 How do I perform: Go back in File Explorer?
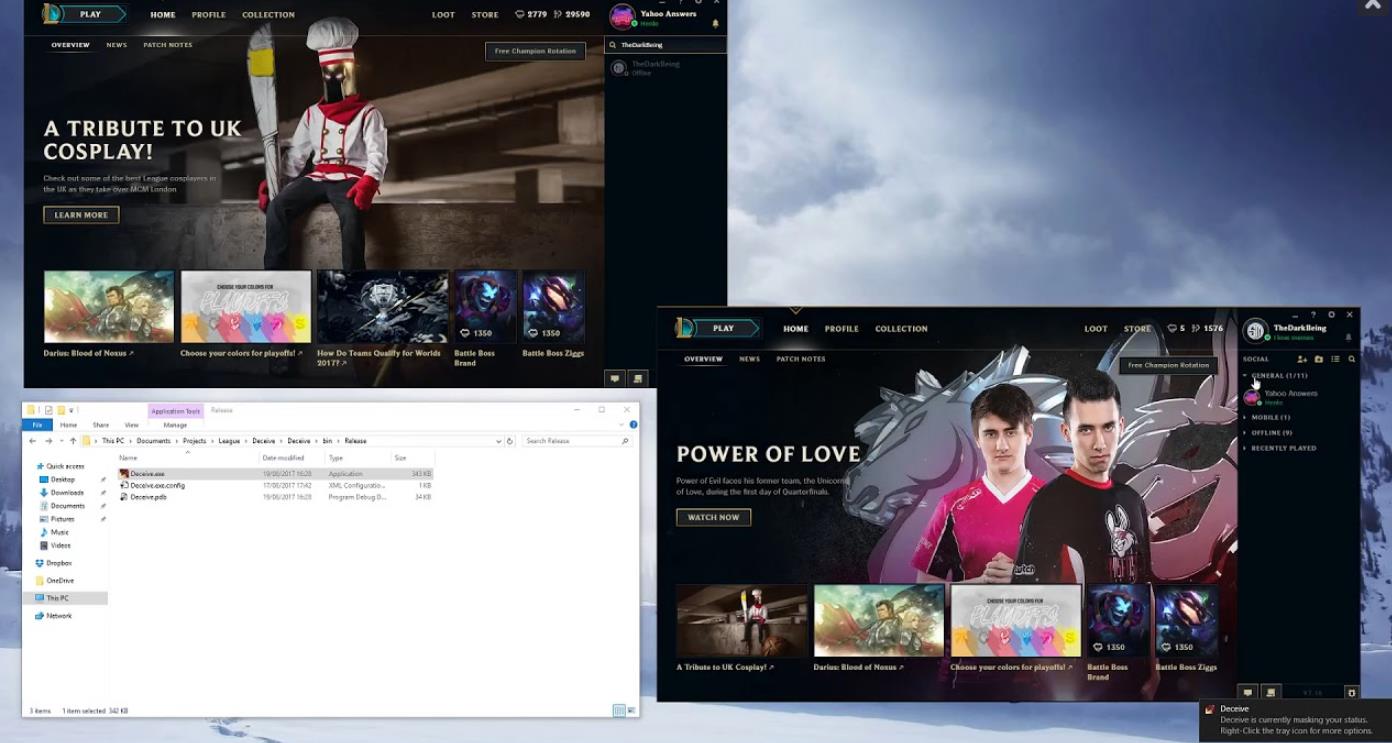click(x=33, y=441)
